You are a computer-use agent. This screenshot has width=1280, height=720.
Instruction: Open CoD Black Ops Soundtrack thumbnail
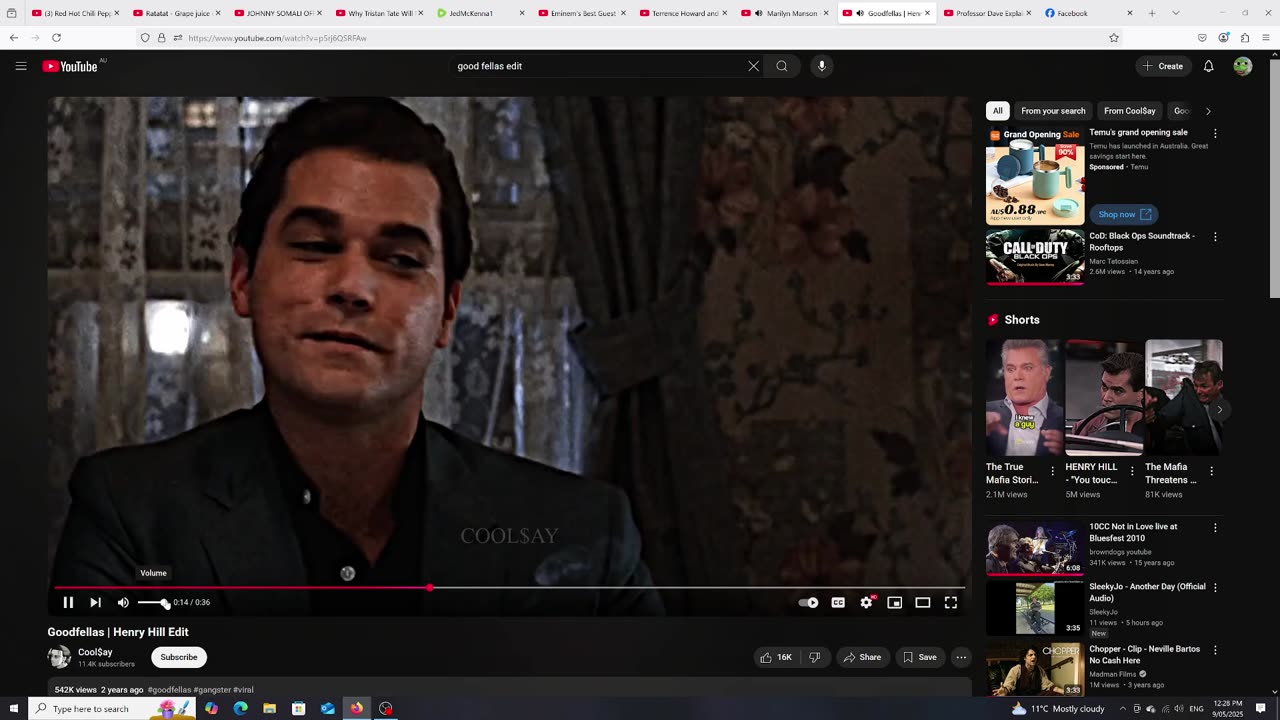(1035, 257)
